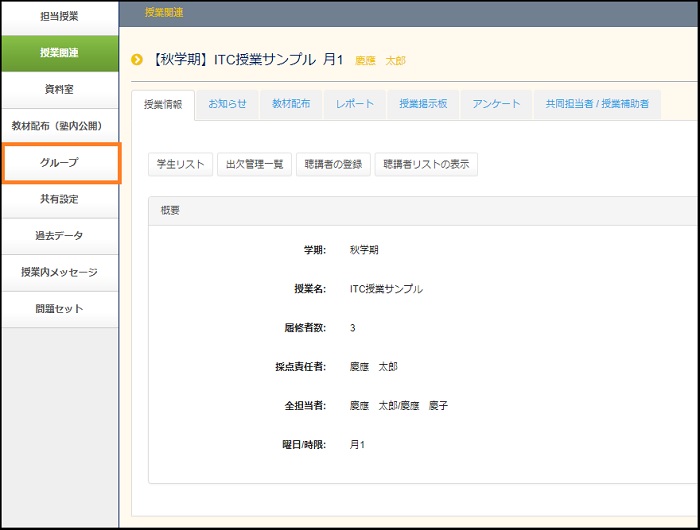Image resolution: width=700 pixels, height=530 pixels.
Task: Switch to the お知らせ tab
Action: tap(227, 104)
